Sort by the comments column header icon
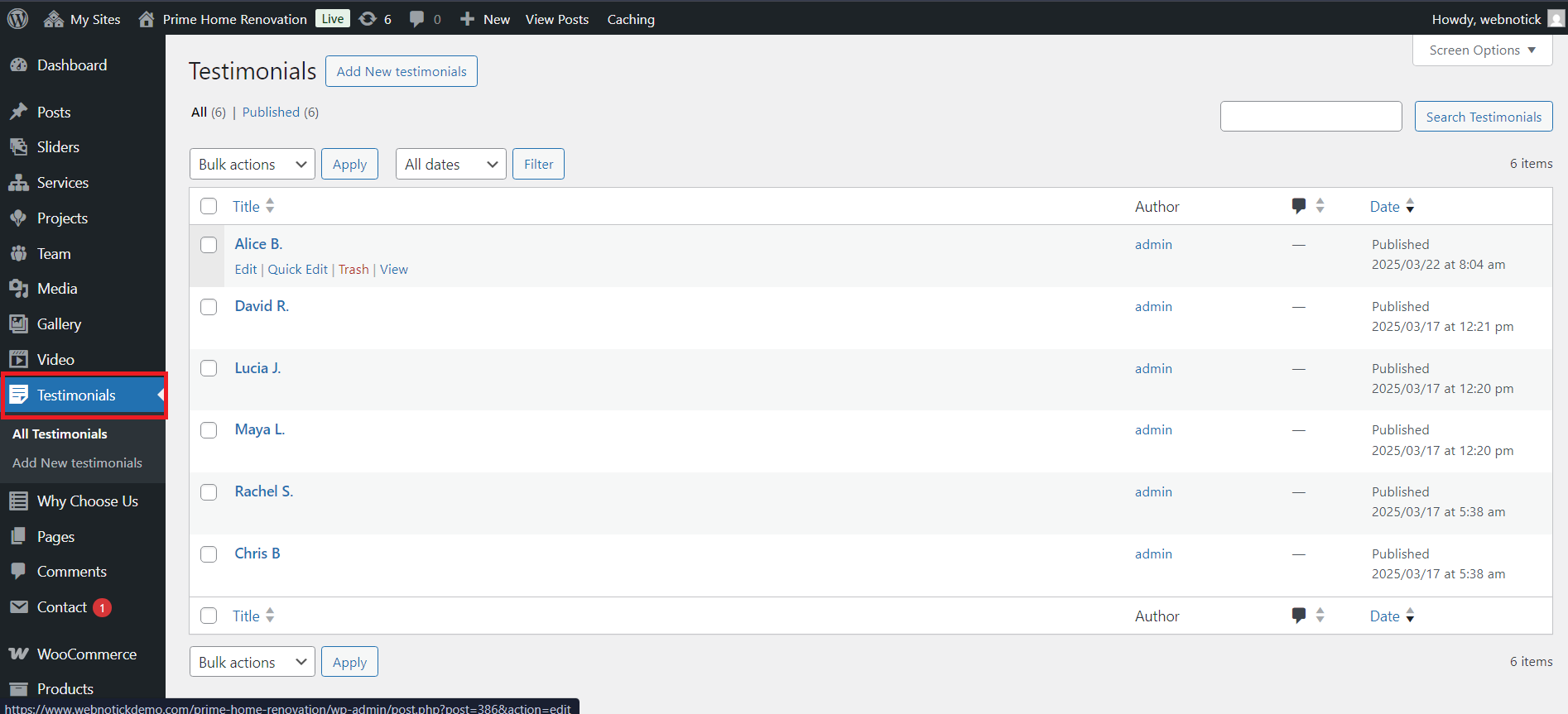 pyautogui.click(x=1299, y=206)
